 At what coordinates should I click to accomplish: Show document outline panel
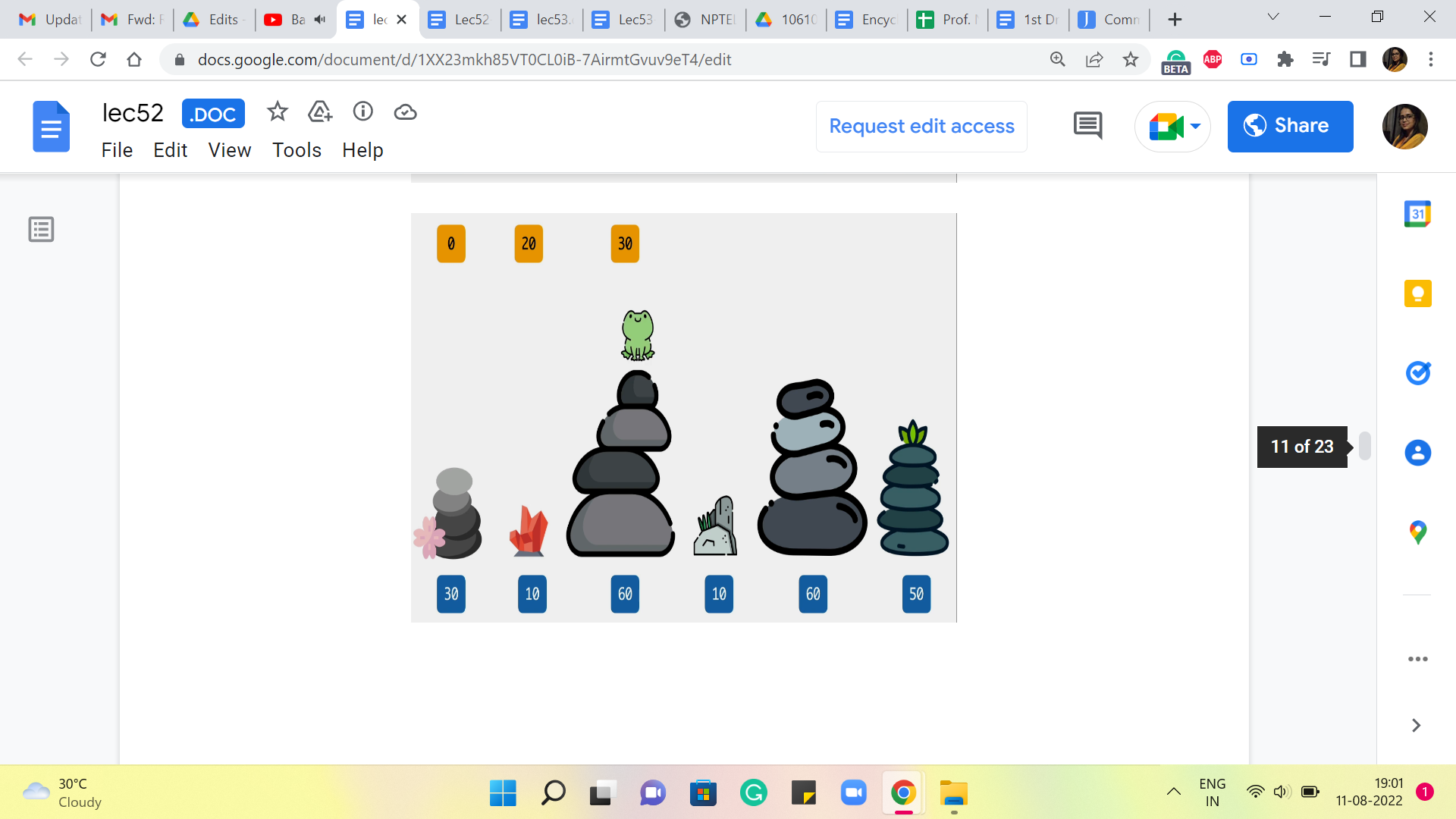point(41,229)
